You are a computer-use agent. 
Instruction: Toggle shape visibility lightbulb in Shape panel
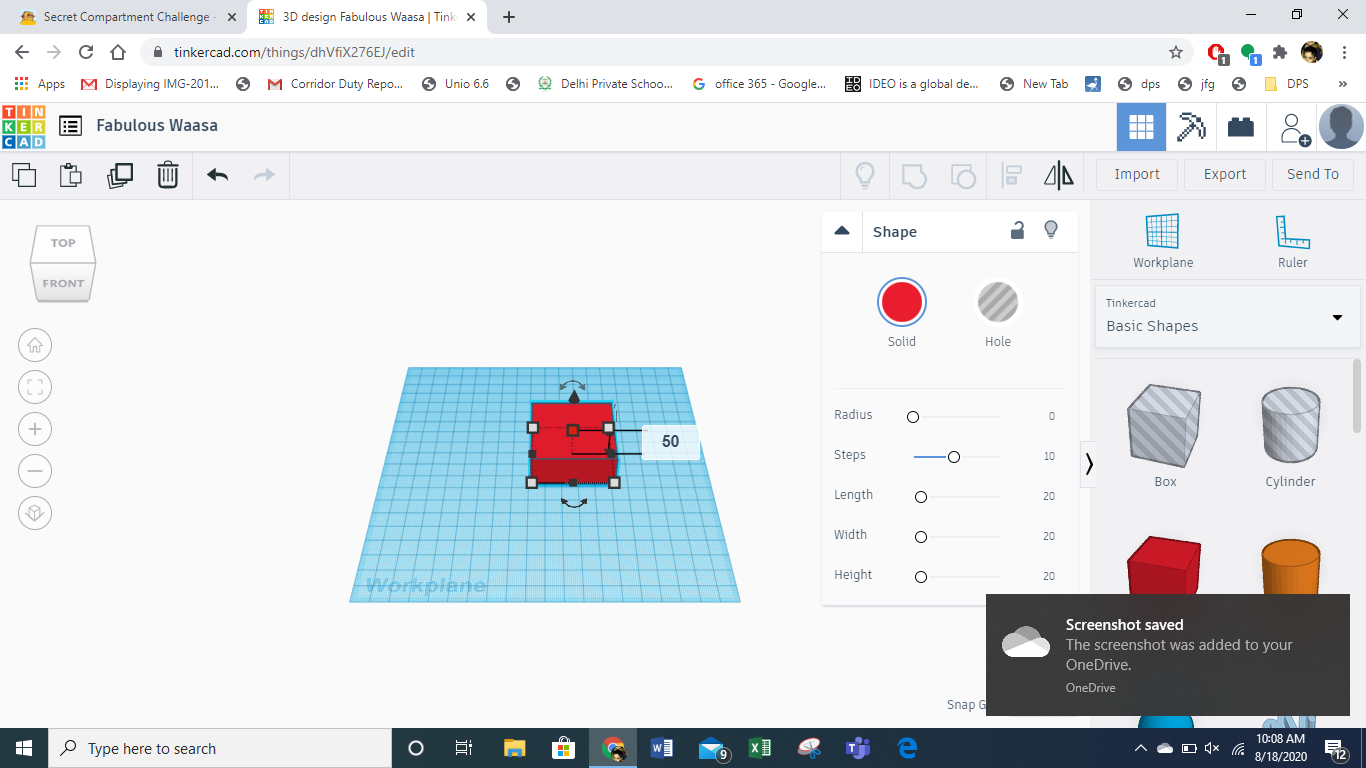tap(1051, 230)
